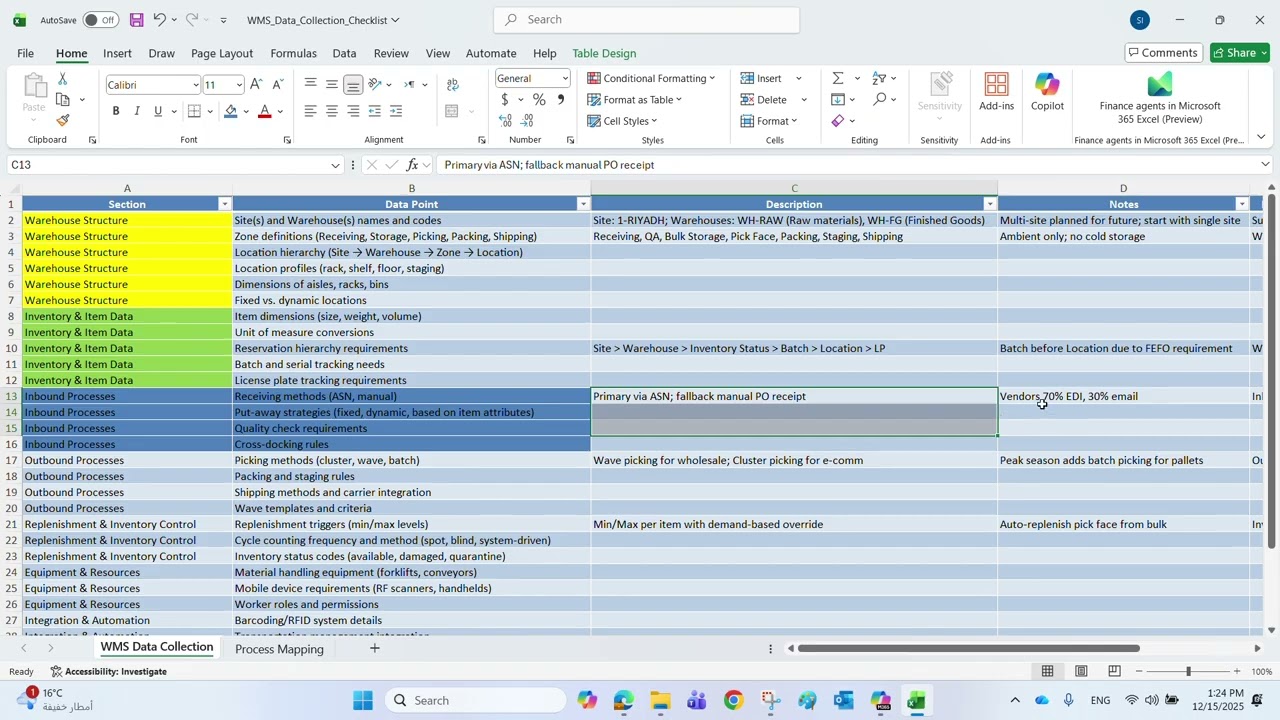Click the Insert Function fx icon
The image size is (1280, 720).
412,165
